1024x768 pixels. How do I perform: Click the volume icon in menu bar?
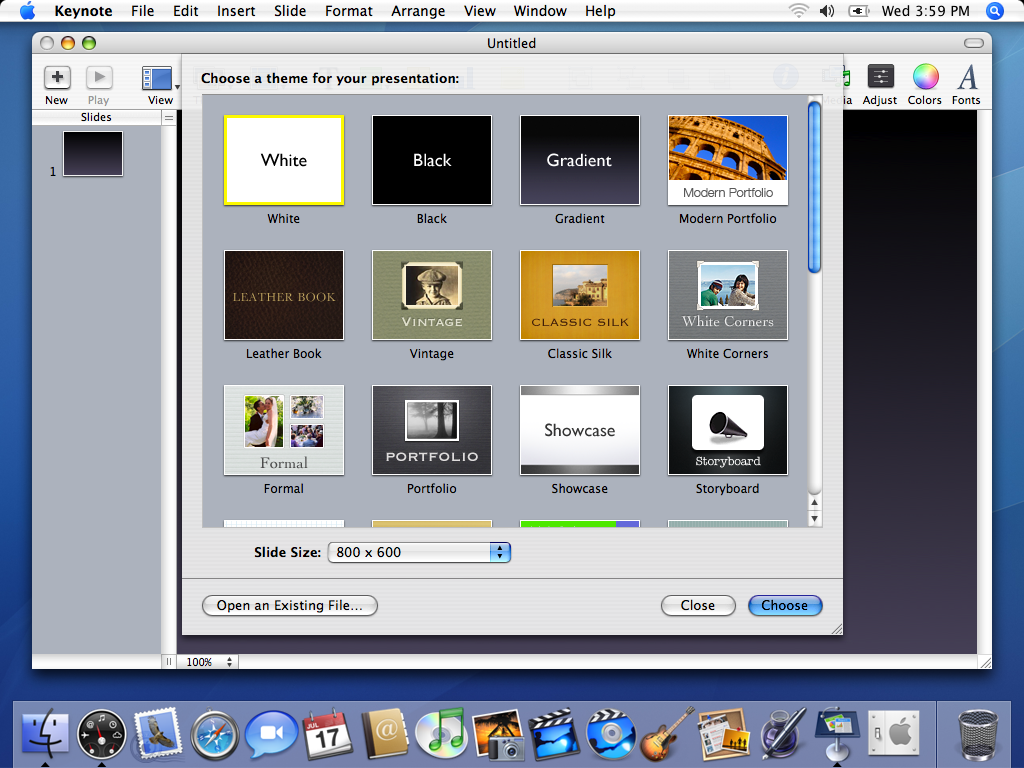coord(827,11)
